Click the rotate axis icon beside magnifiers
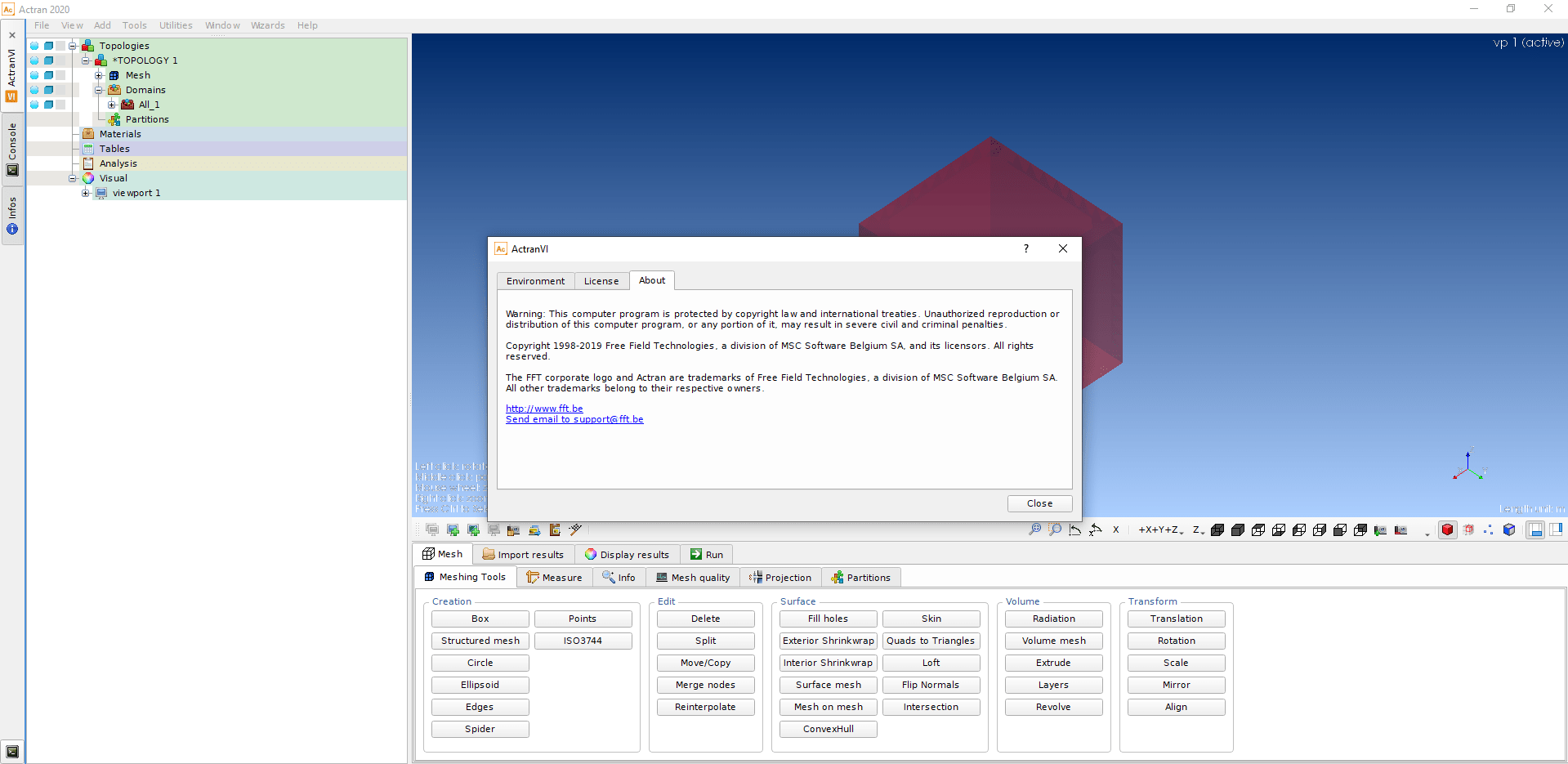Viewport: 1568px width, 764px height. (1075, 529)
